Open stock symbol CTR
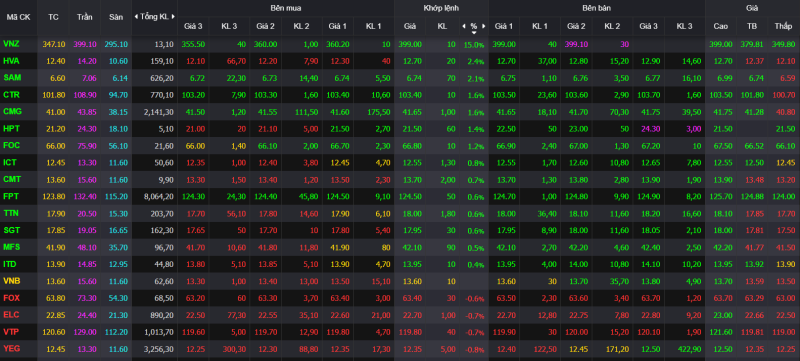 (11, 94)
